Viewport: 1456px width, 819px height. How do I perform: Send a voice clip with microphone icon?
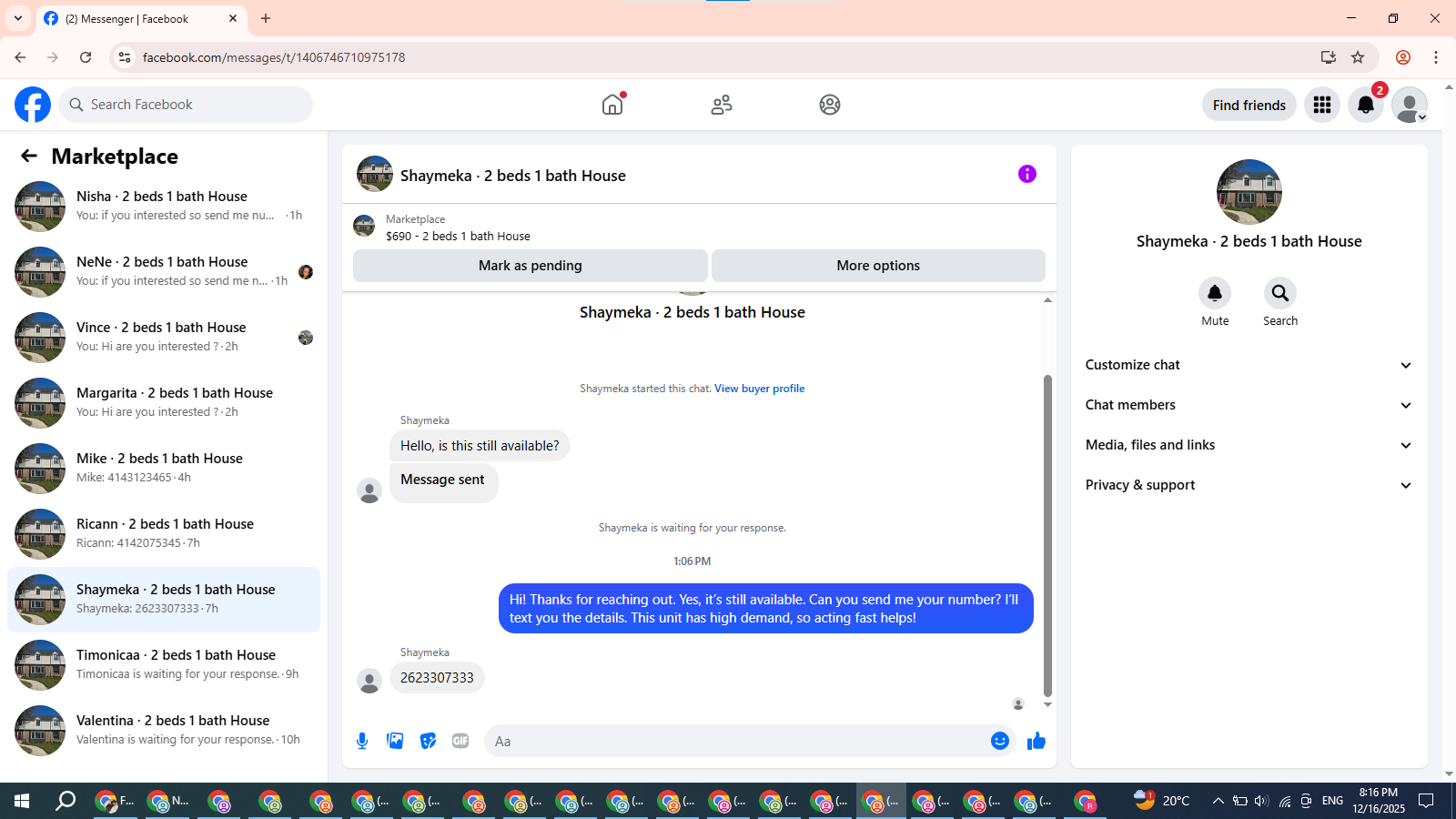[362, 741]
